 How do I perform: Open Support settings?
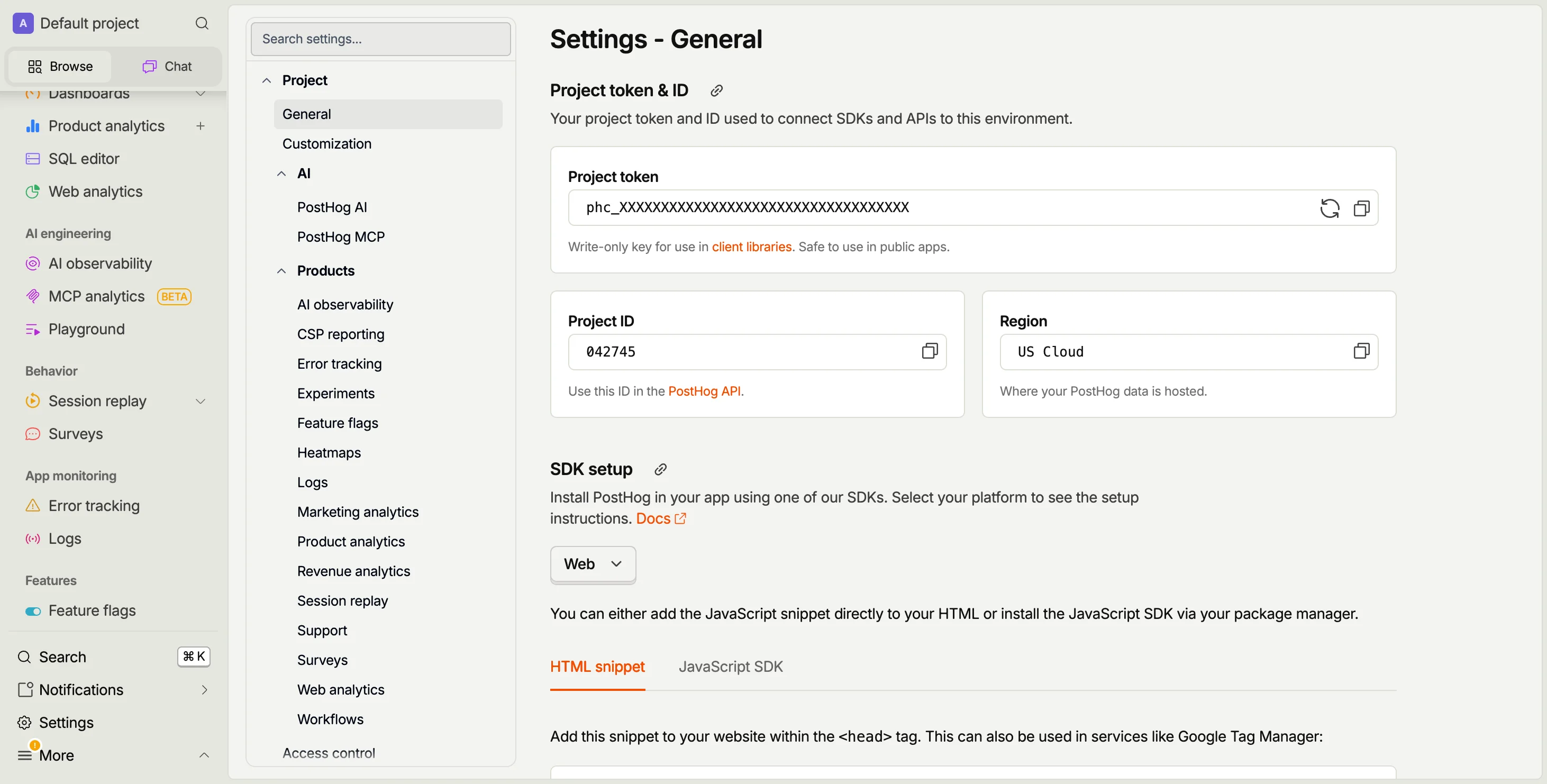pos(322,631)
